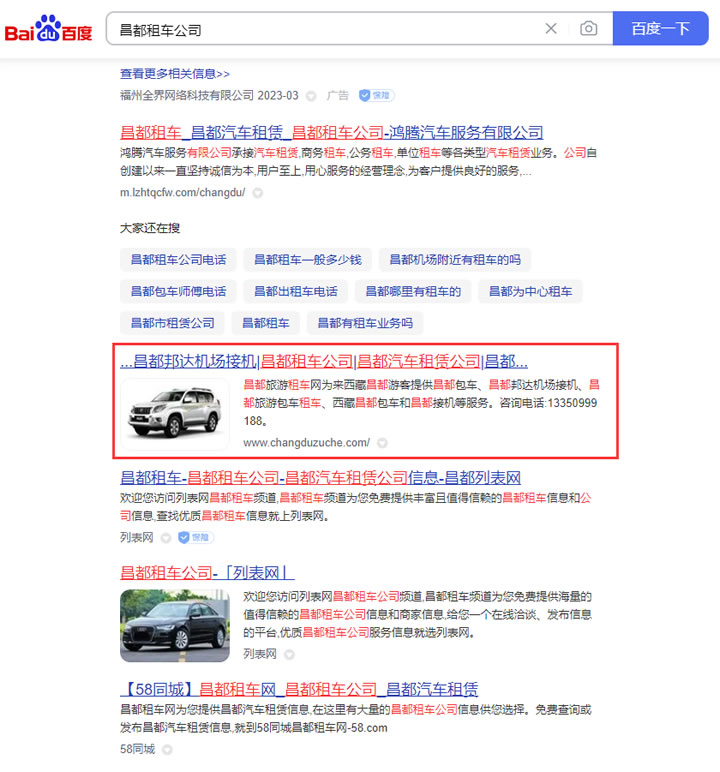Image resolution: width=720 pixels, height=772 pixels.
Task: Click the m.lzhtqcfw.com/changdu/ URL
Action: [x=182, y=193]
